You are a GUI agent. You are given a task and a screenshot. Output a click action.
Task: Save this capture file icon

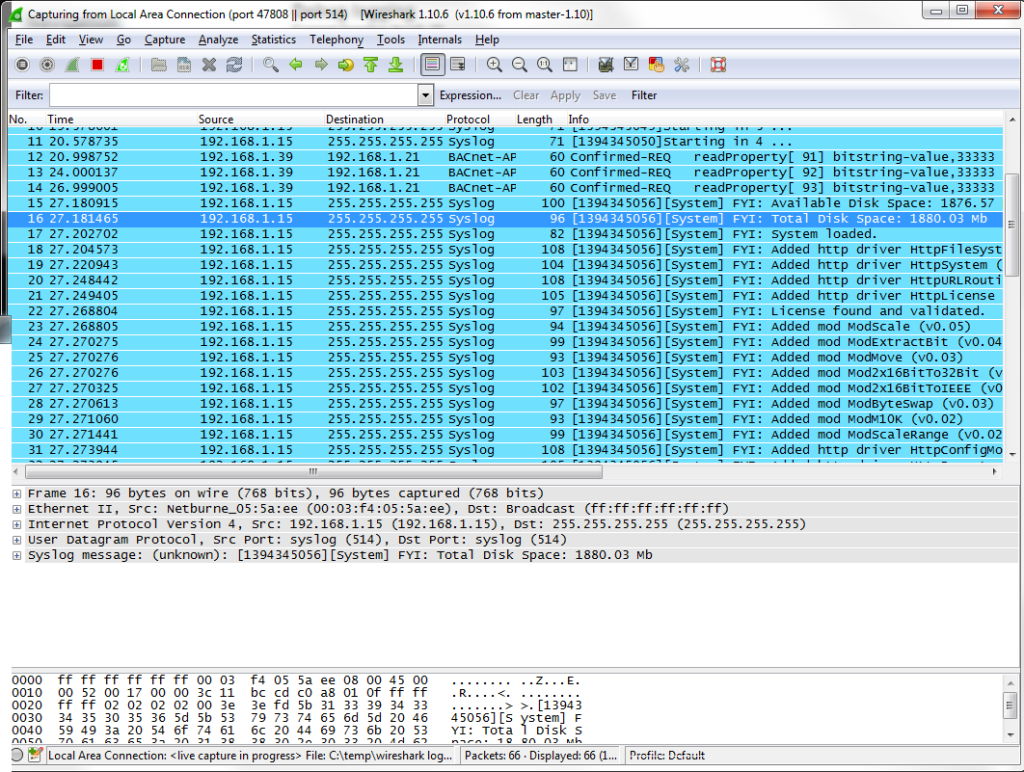coord(184,65)
